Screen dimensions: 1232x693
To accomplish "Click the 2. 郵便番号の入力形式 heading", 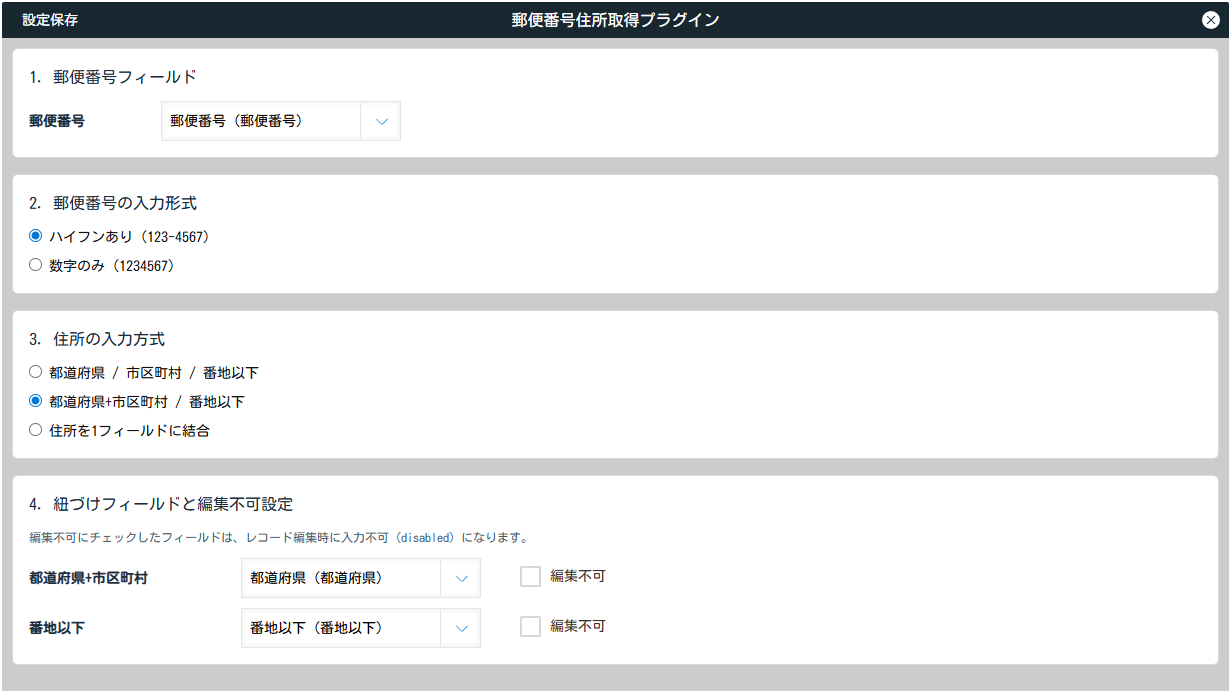I will (113, 203).
